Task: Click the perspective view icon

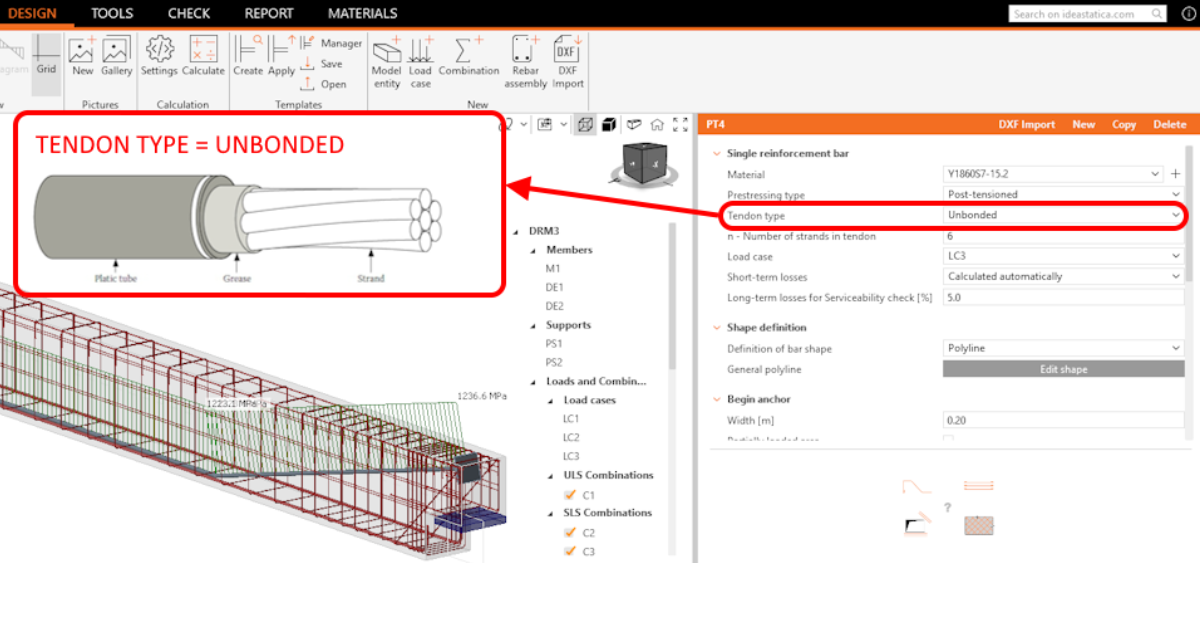Action: pos(634,125)
